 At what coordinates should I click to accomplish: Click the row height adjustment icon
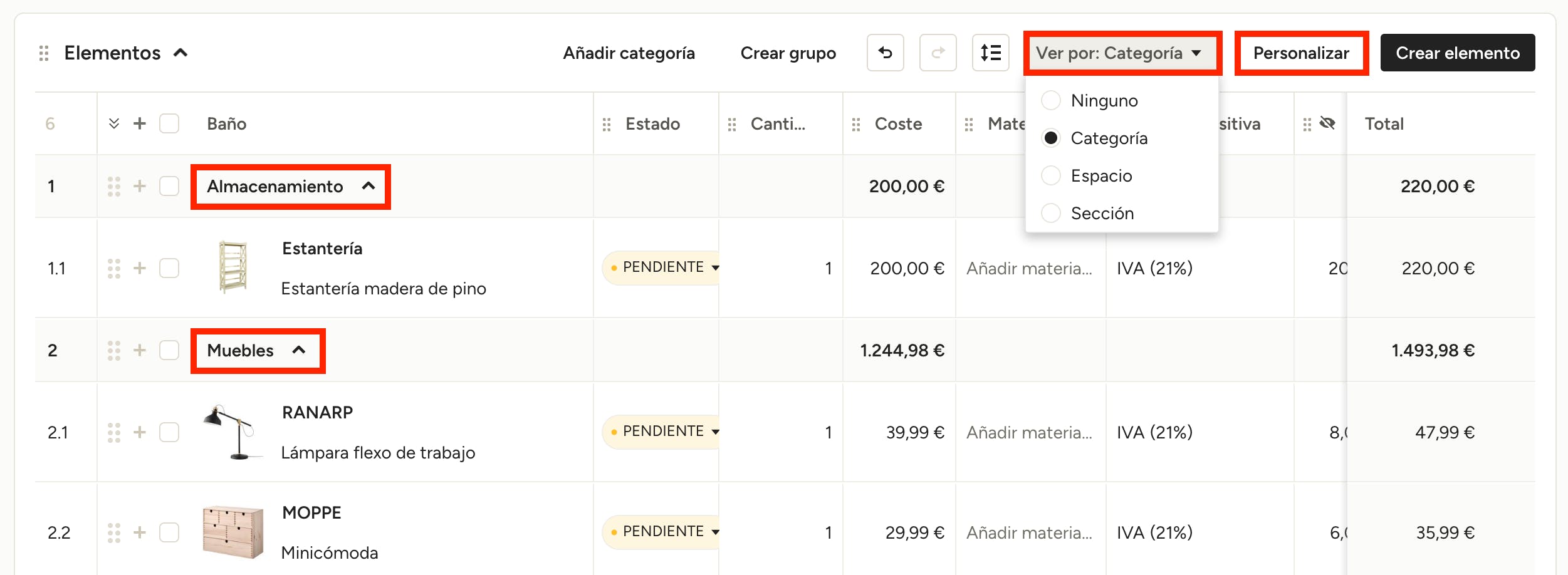tap(990, 53)
